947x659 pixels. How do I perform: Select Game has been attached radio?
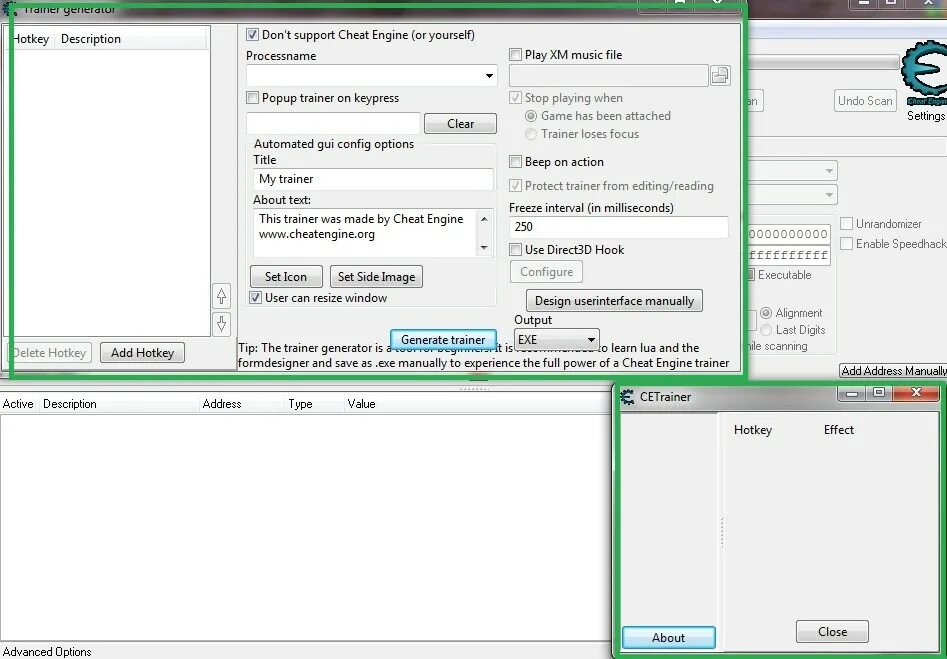(x=531, y=116)
